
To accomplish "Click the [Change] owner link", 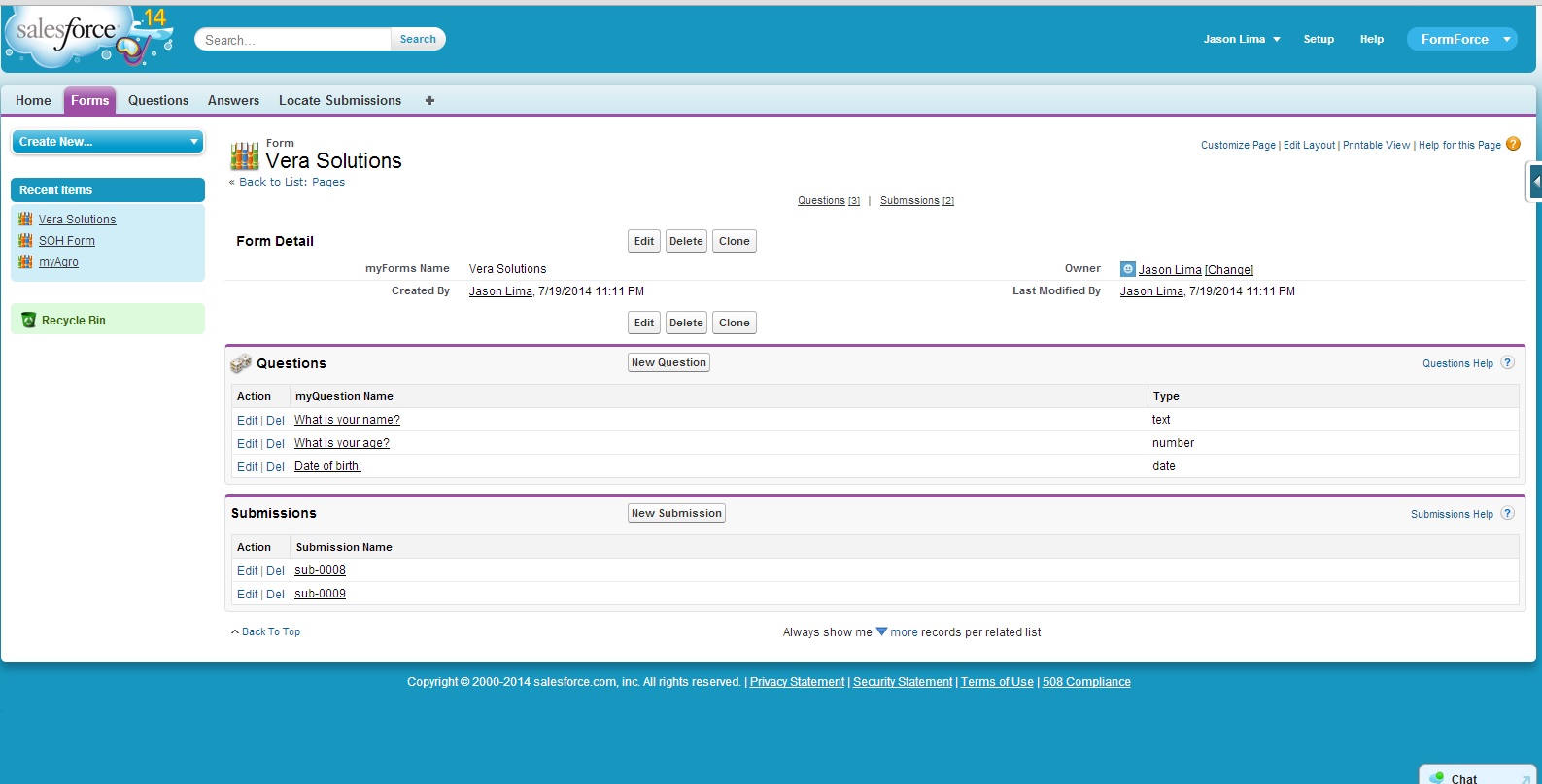I will (1229, 270).
